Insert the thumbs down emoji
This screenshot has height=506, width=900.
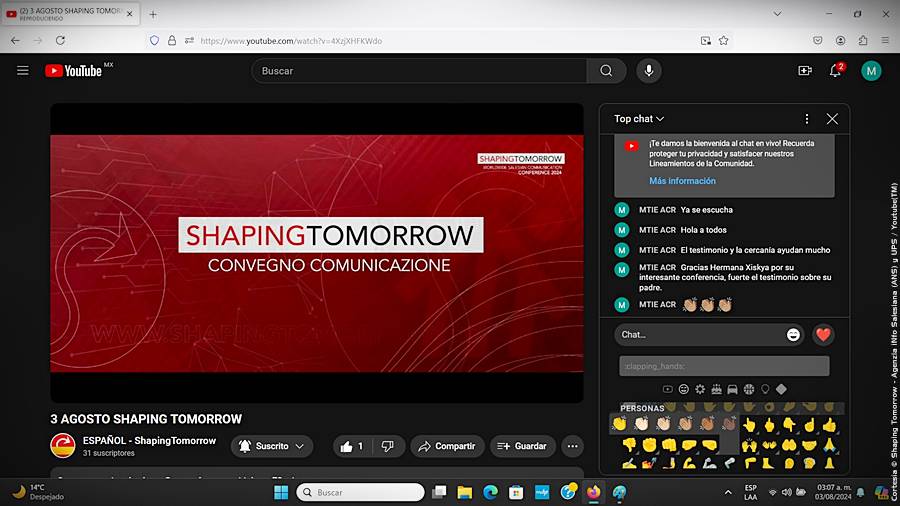[629, 444]
